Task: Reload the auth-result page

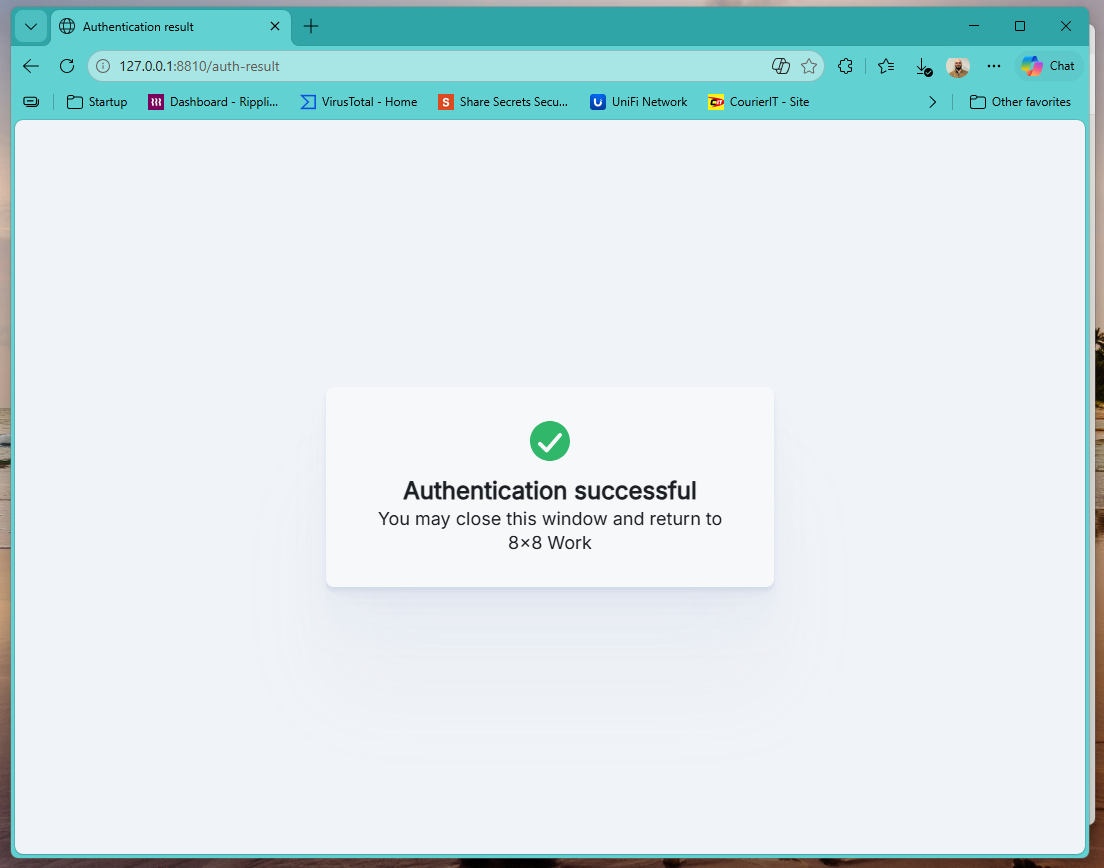Action: (x=67, y=66)
